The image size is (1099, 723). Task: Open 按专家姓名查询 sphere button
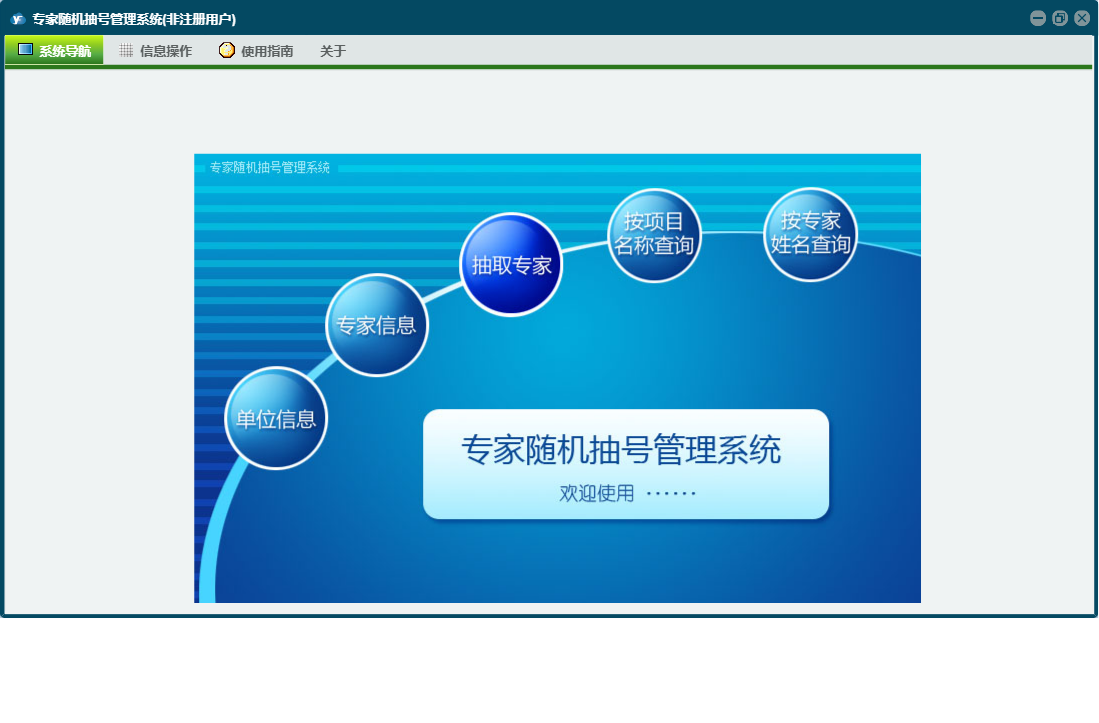coord(810,234)
